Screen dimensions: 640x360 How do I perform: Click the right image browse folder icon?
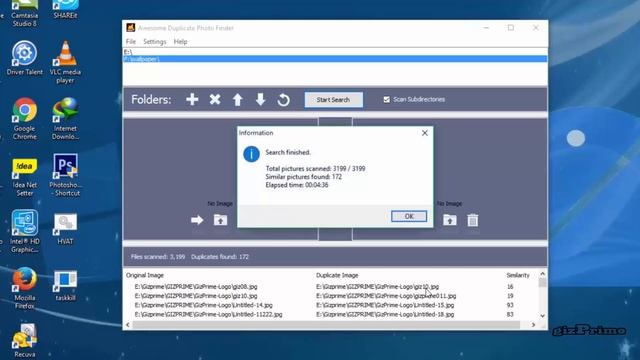(x=450, y=220)
